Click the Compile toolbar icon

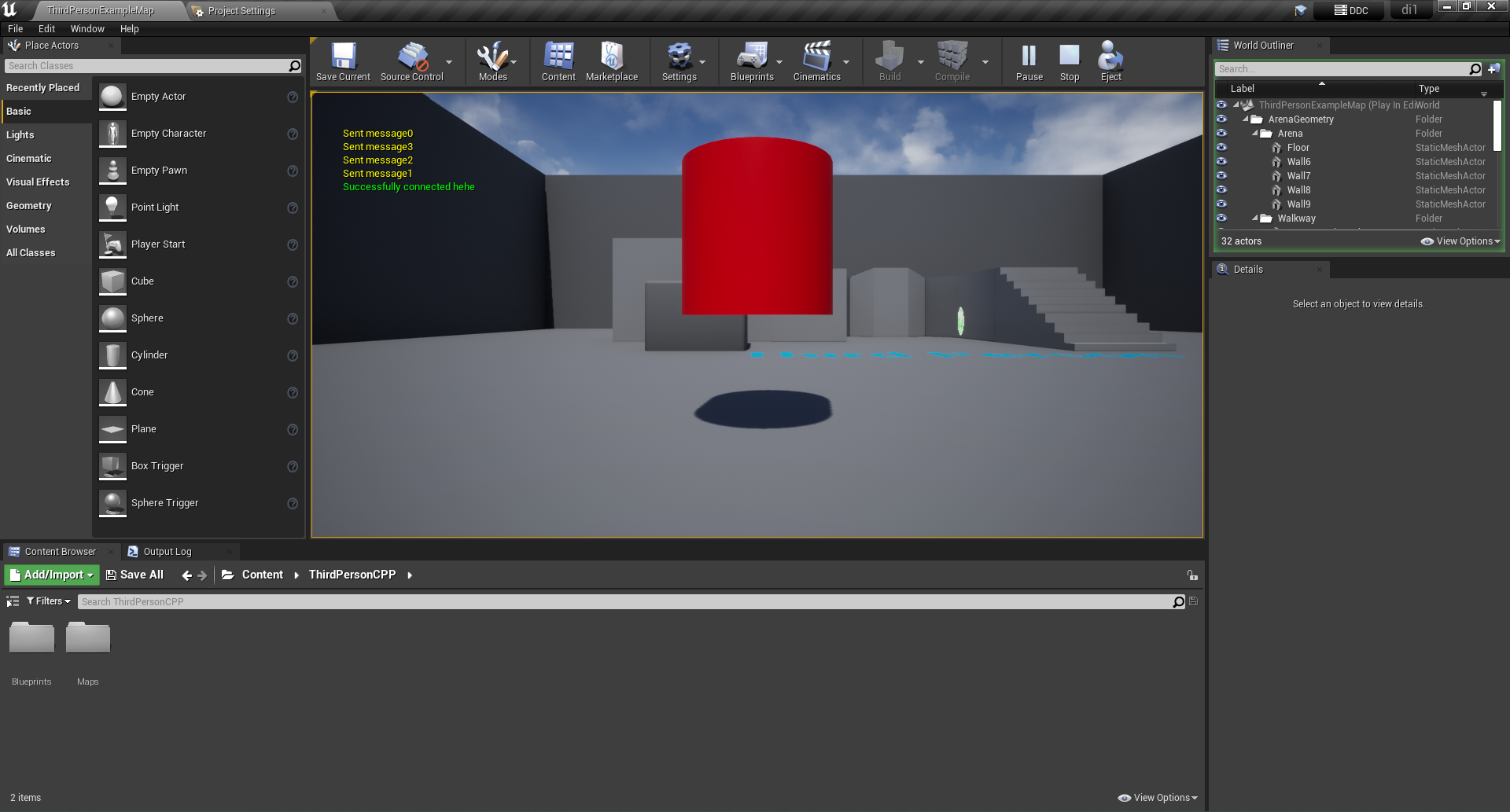click(x=952, y=61)
